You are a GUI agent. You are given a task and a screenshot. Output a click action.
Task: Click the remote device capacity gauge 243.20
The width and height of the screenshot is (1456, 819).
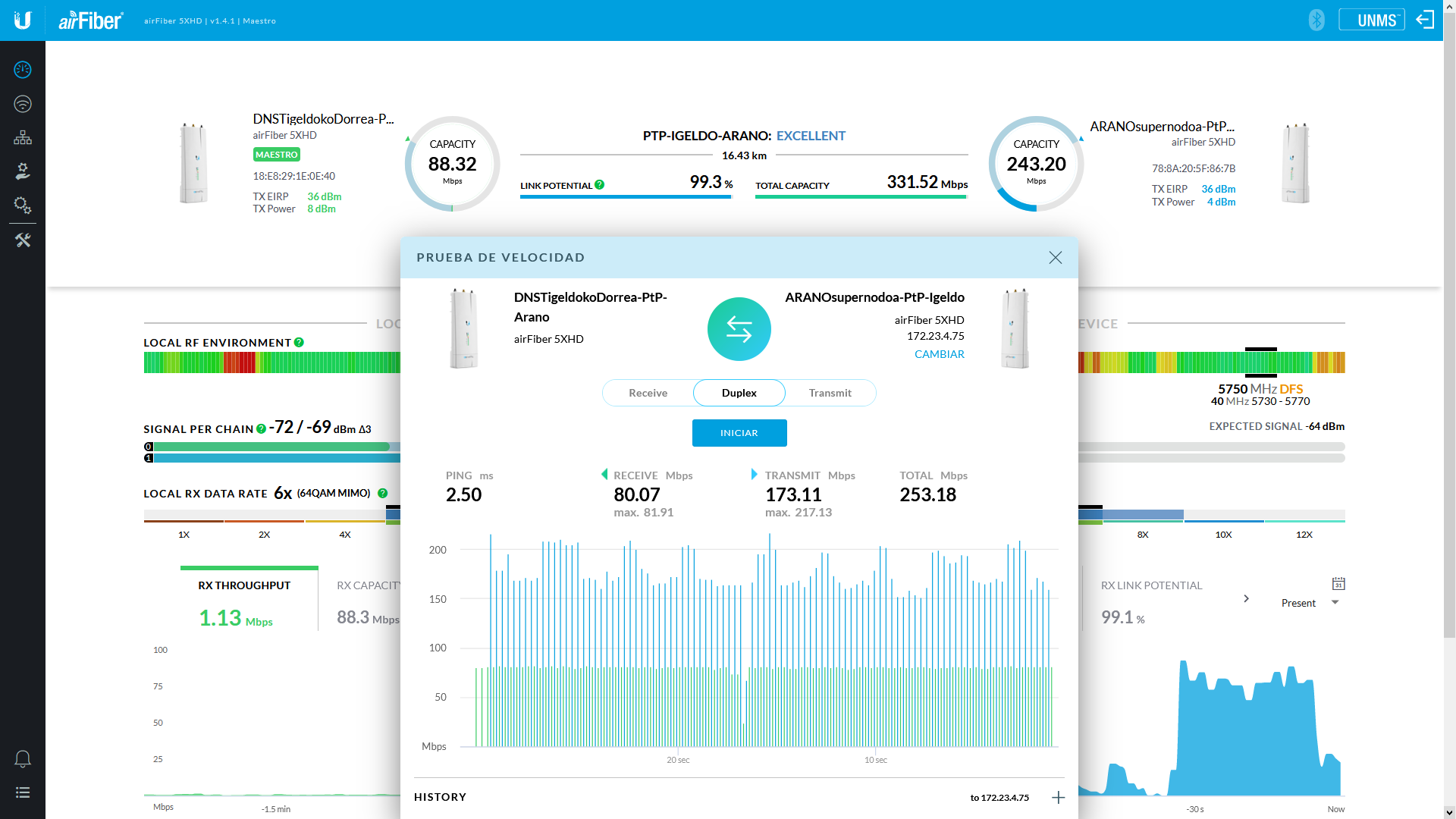click(1037, 164)
